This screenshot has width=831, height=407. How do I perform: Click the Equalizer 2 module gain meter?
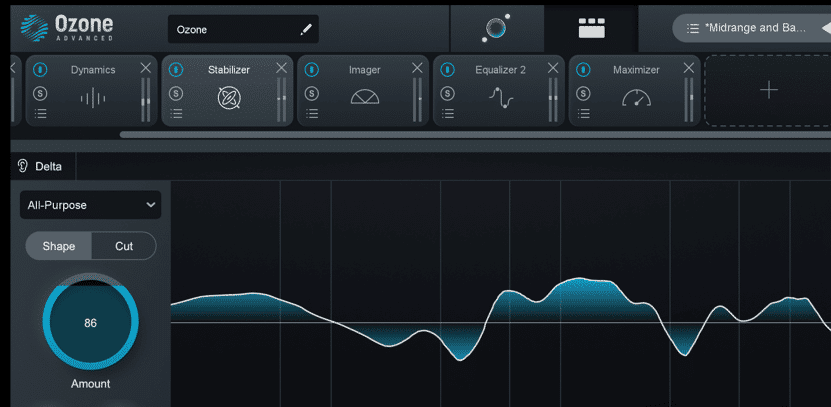[553, 100]
